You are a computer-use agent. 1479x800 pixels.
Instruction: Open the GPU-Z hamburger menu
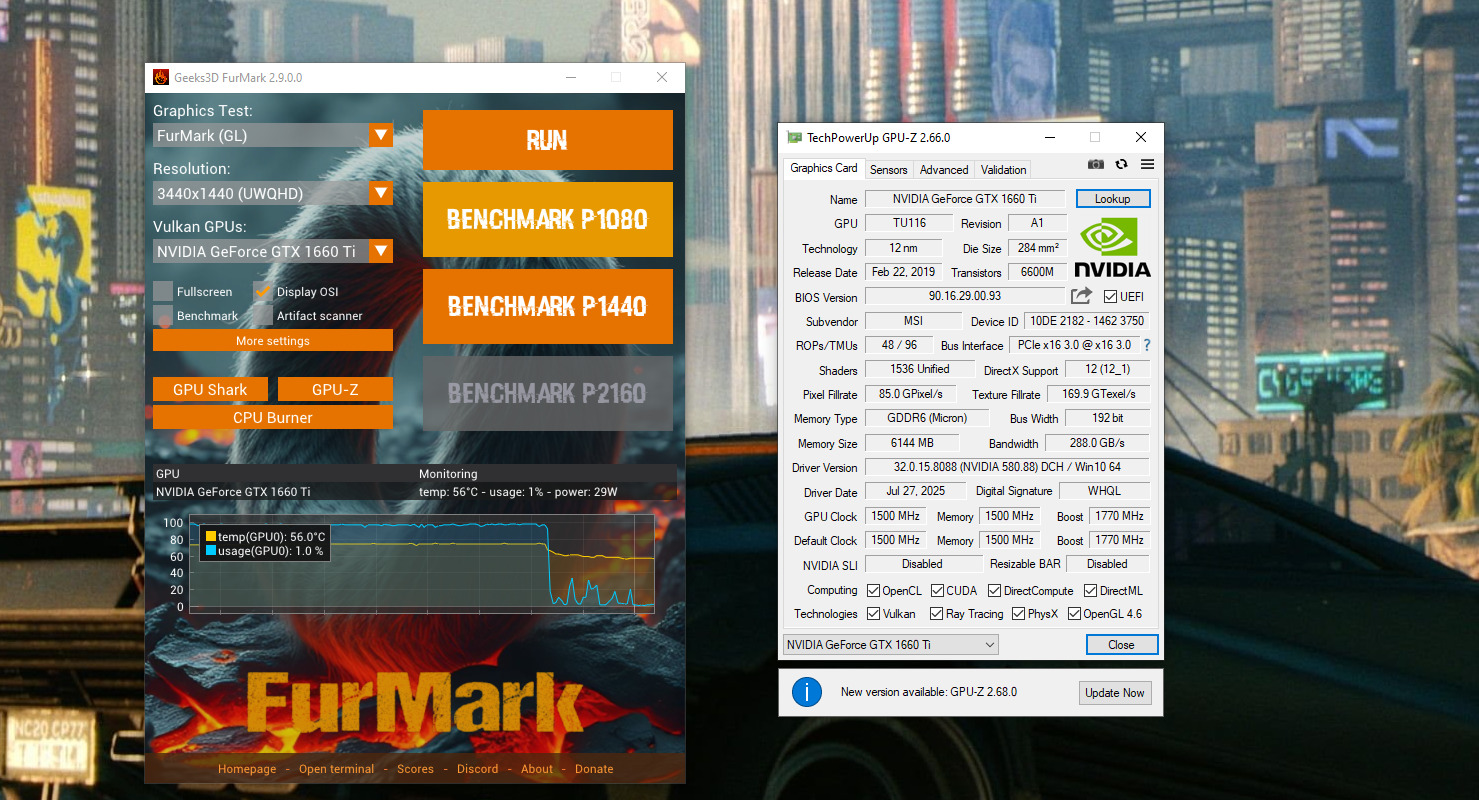point(1147,164)
